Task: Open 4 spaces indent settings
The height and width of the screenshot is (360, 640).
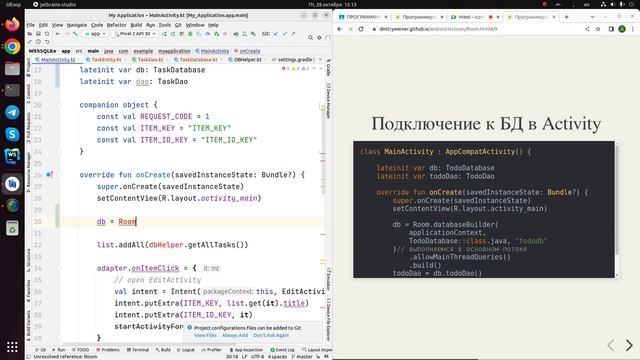Action: 278,356
